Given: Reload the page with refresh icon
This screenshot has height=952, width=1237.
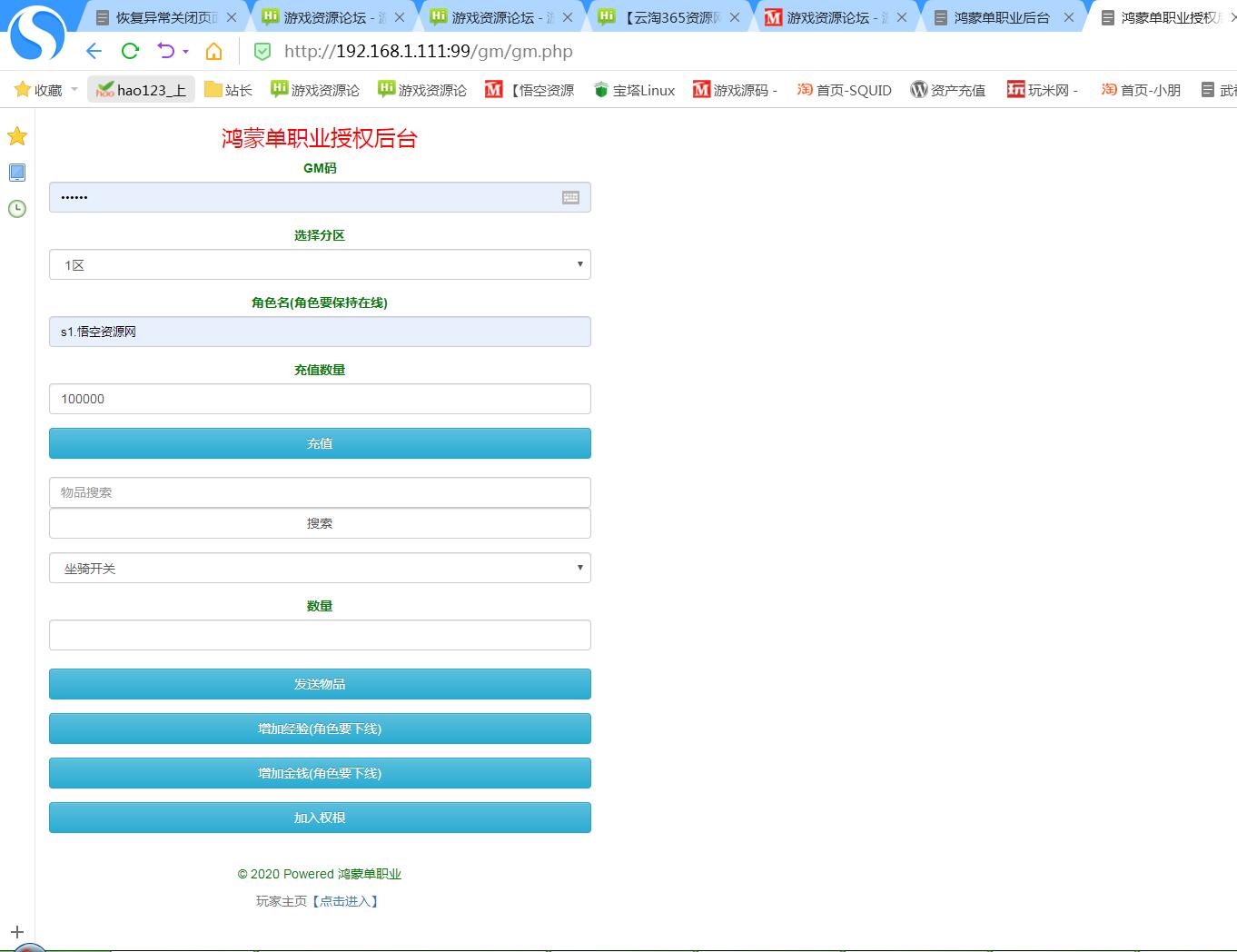Looking at the screenshot, I should [130, 51].
